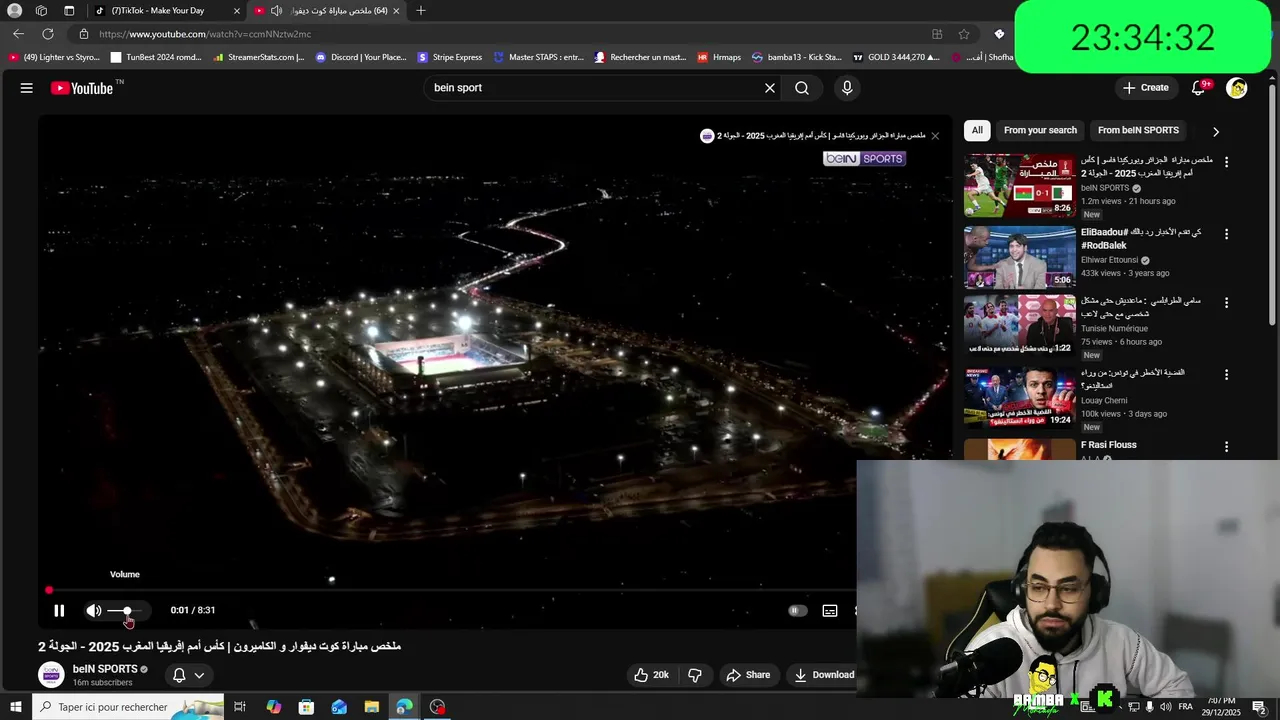Open the vertical tabs actions icon

click(69, 11)
